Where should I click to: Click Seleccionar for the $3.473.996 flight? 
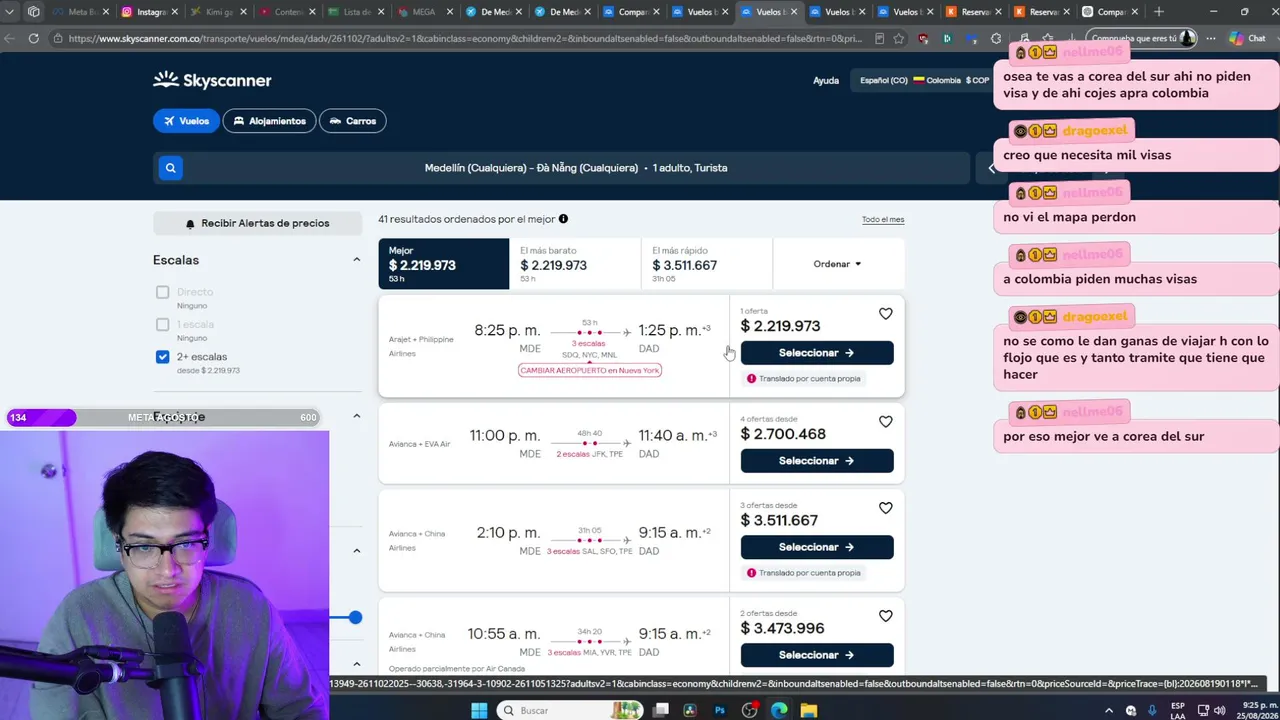817,655
